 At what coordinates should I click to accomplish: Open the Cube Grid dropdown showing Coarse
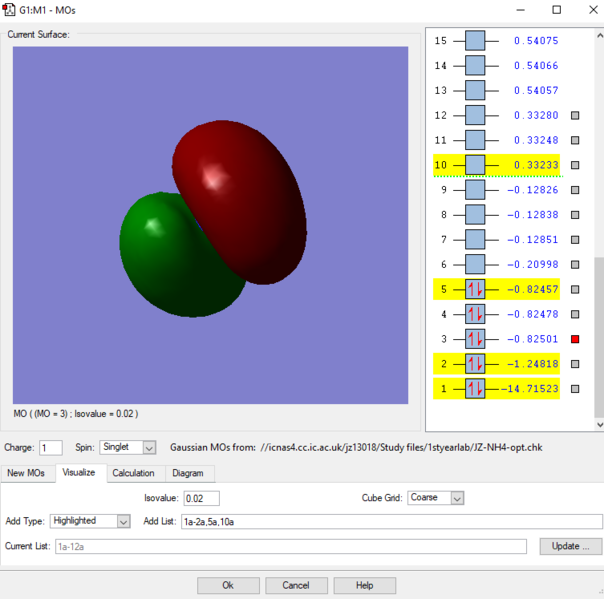click(x=435, y=498)
